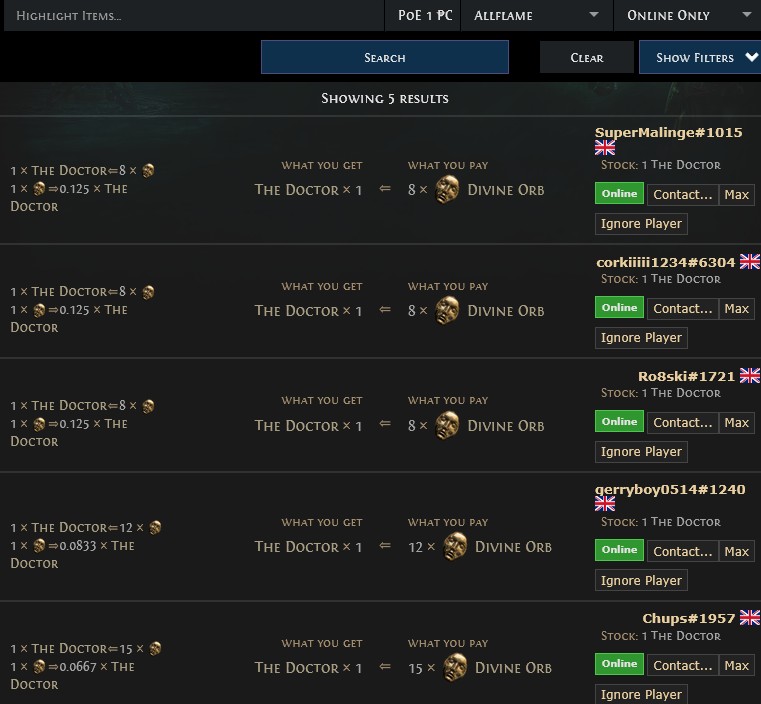Click the UK flag under gerryboy0514#1240

click(605, 504)
